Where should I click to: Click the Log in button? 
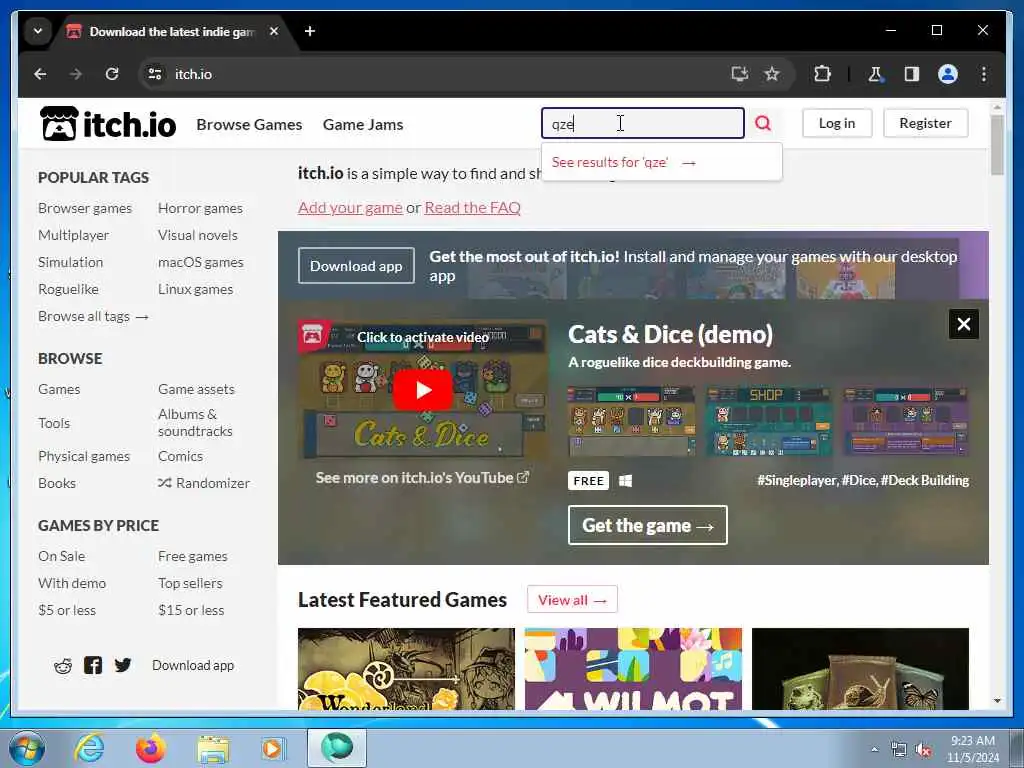(837, 123)
